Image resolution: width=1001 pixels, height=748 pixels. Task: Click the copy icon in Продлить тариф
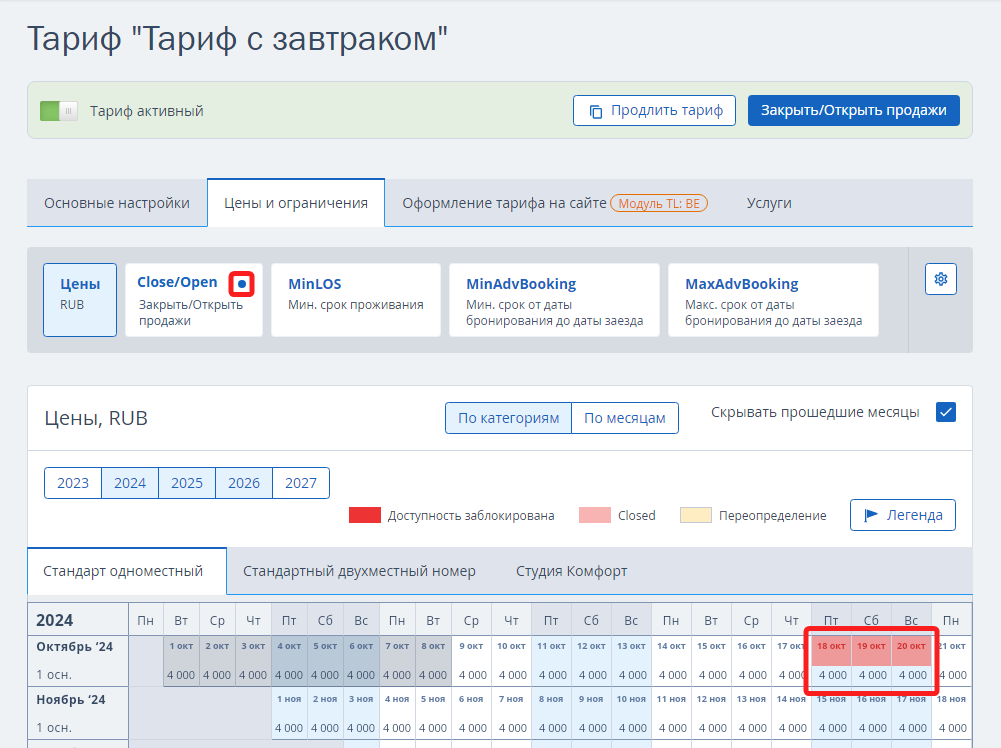point(595,111)
